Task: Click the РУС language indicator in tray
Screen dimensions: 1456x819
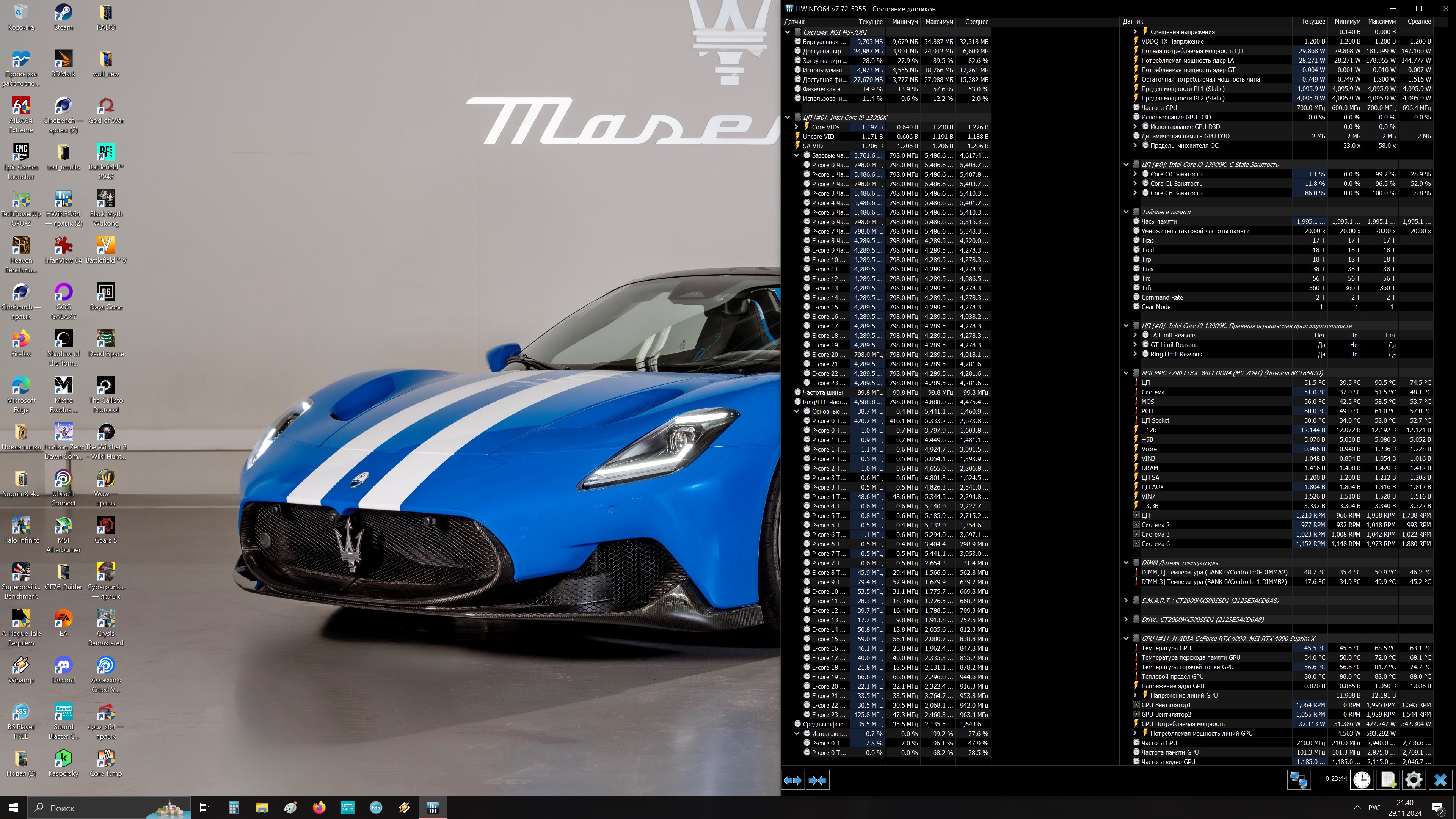Action: click(1374, 808)
